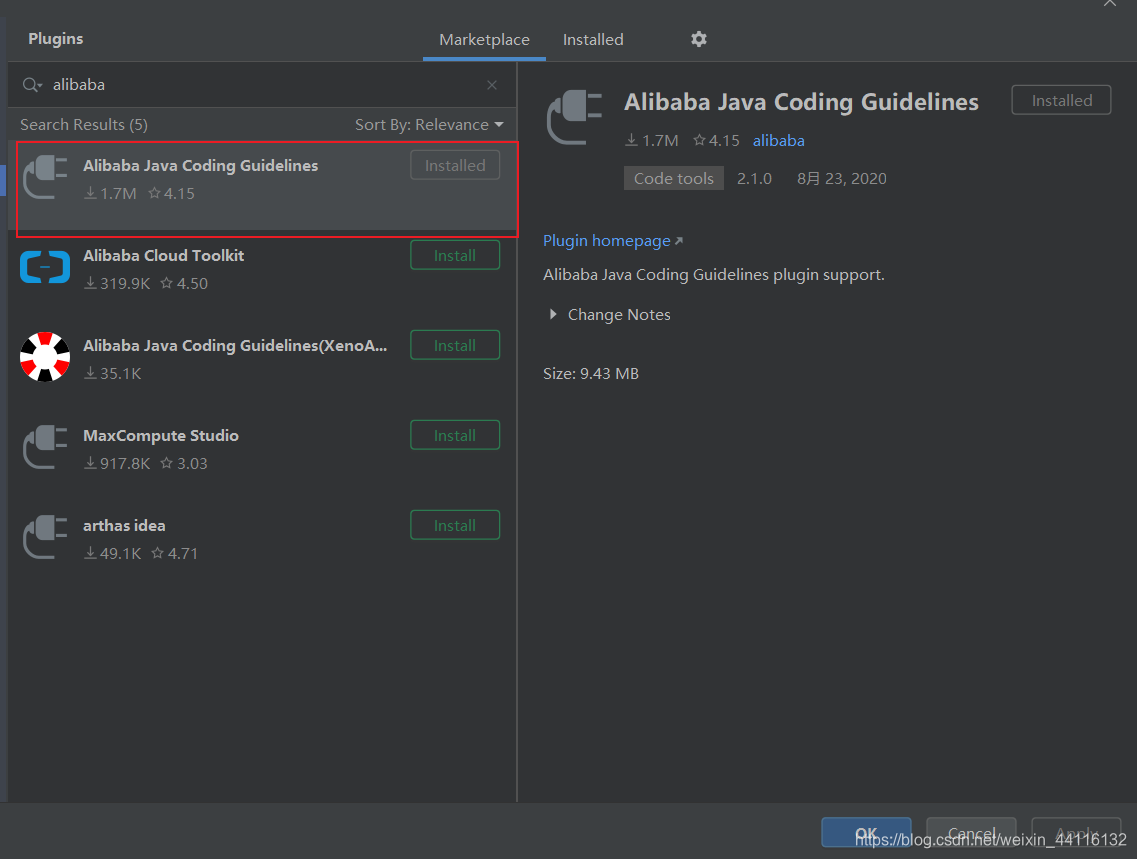
Task: Open the Sort By Relevance dropdown
Action: (429, 125)
